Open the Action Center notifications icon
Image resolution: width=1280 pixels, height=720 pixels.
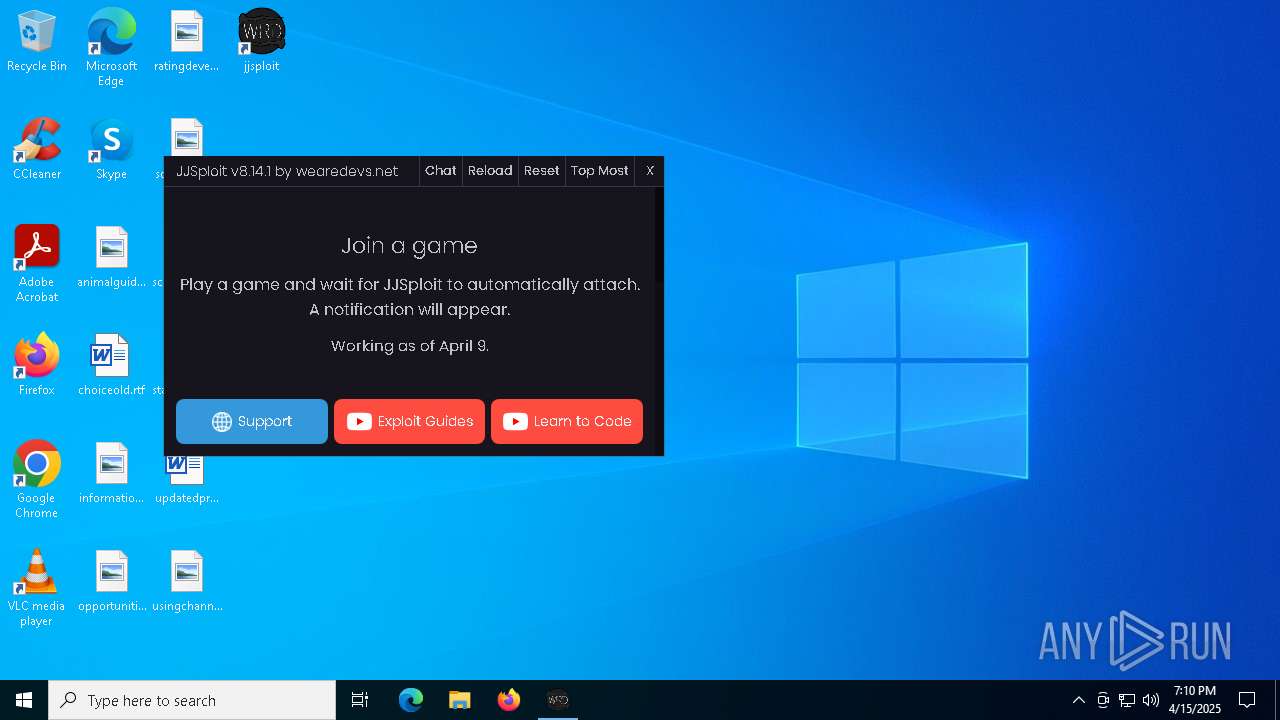click(x=1247, y=700)
